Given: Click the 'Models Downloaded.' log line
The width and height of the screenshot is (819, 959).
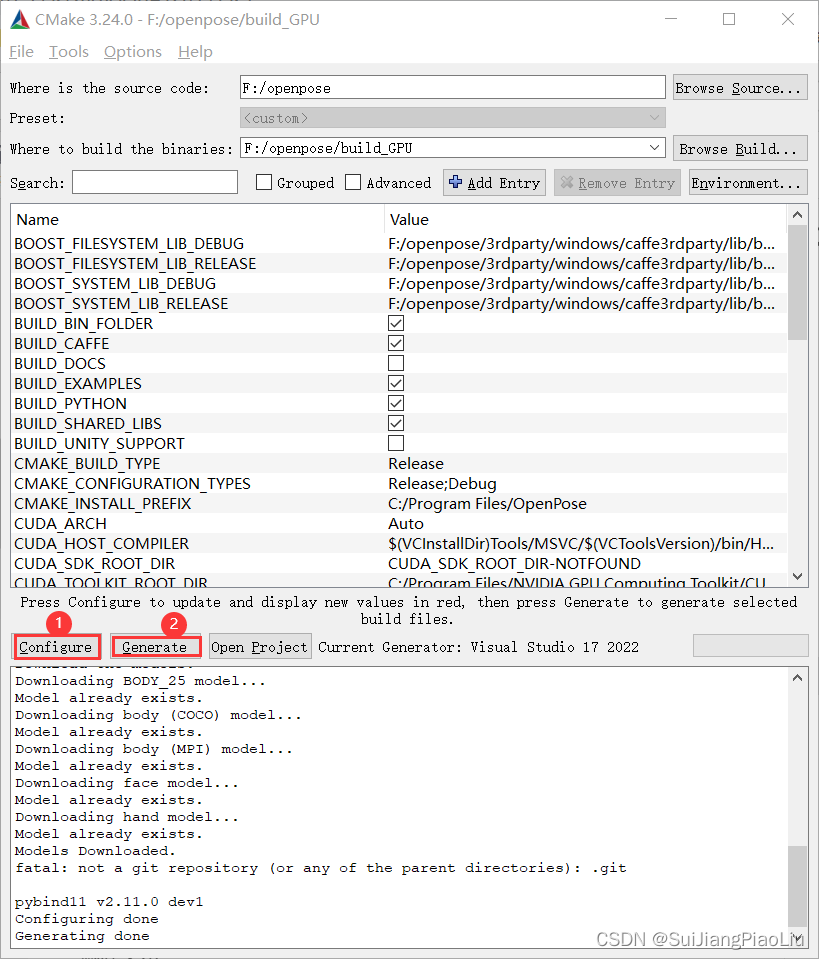Looking at the screenshot, I should click(95, 851).
